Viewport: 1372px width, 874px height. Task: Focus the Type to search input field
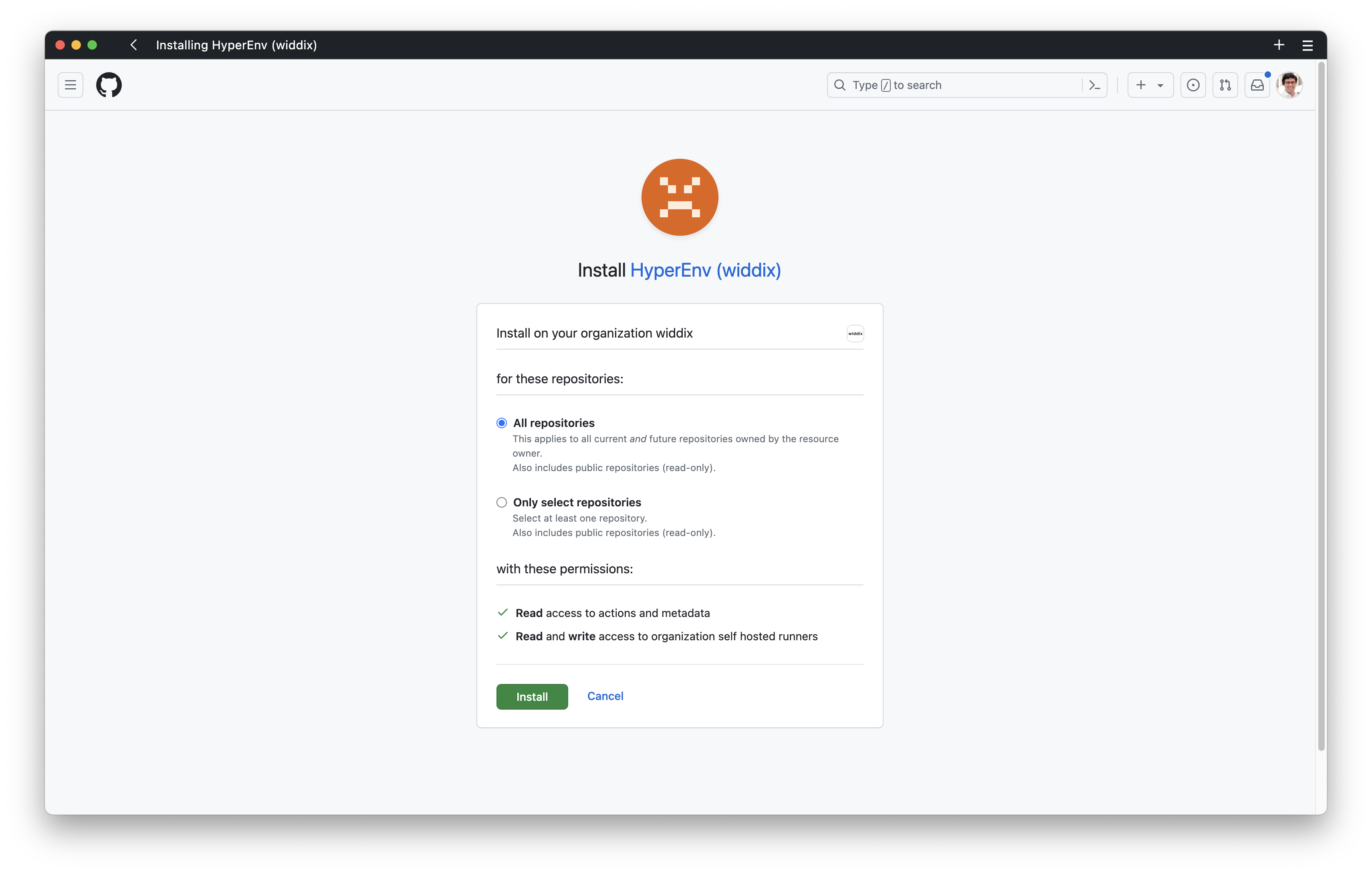click(x=966, y=85)
